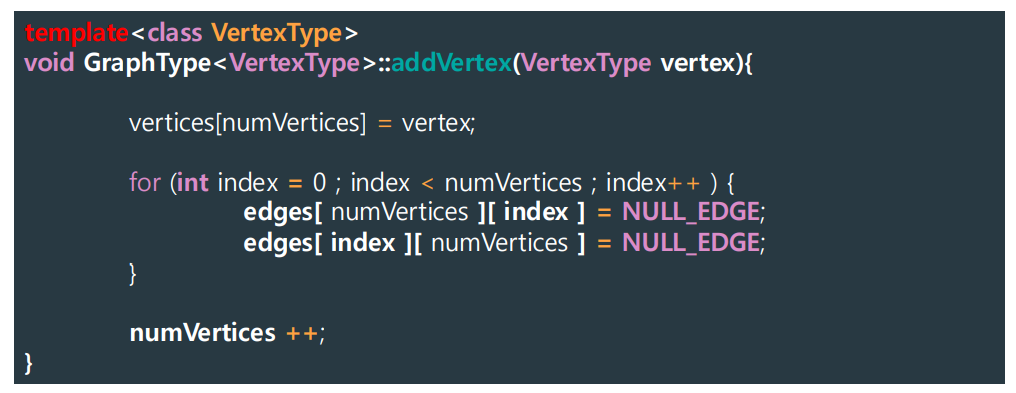Image resolution: width=1016 pixels, height=393 pixels.
Task: Click the 'for' loop keyword
Action: click(145, 183)
